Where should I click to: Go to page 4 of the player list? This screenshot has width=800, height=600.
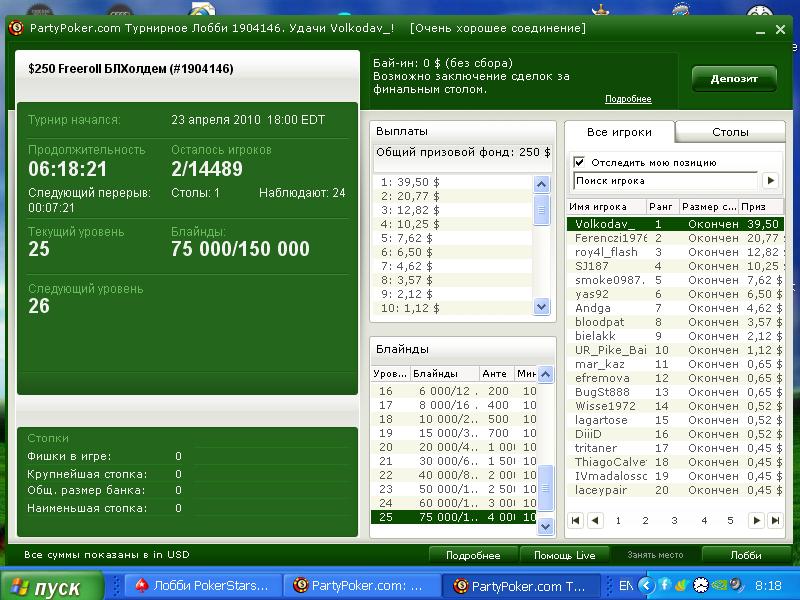click(x=704, y=520)
